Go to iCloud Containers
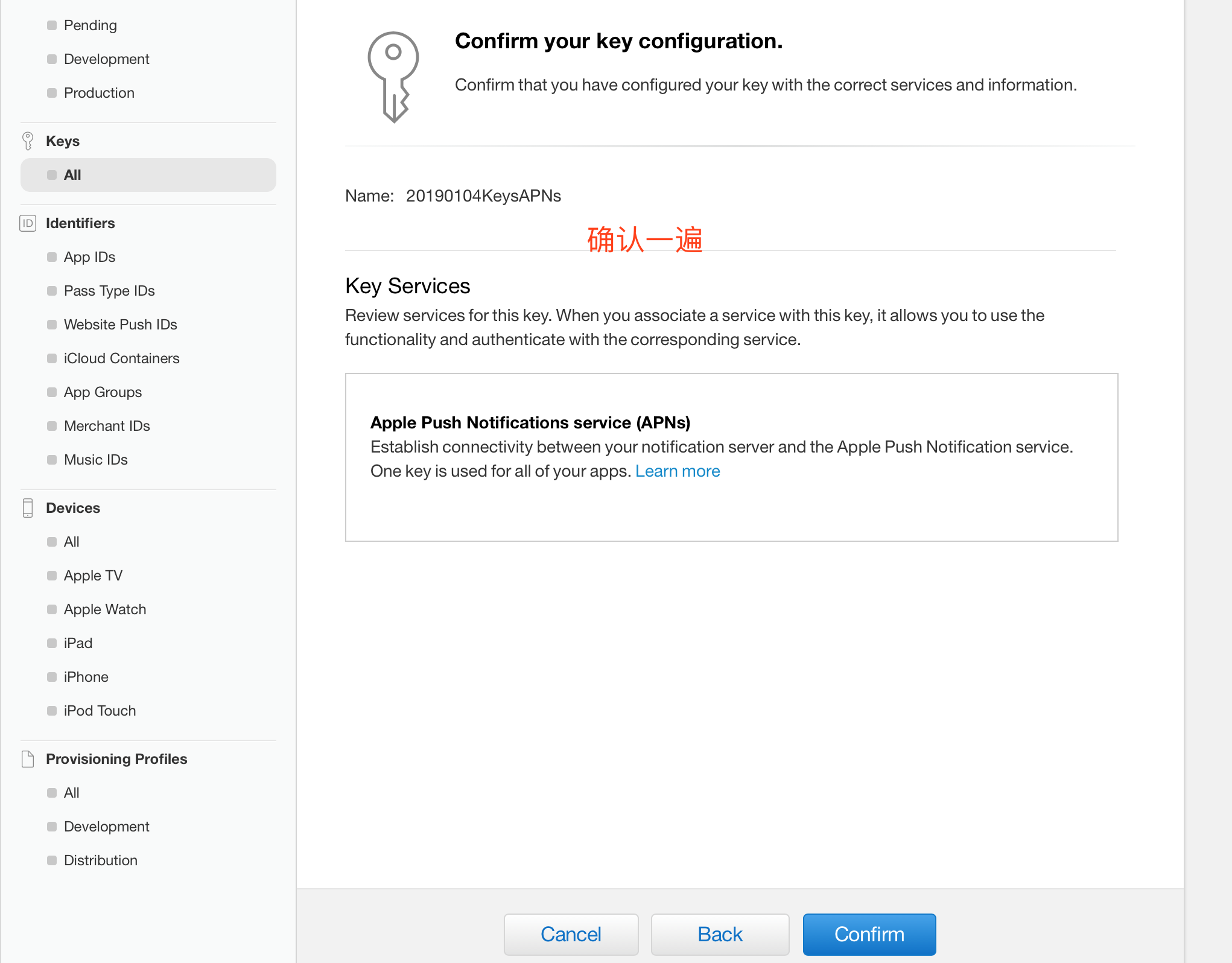Image resolution: width=1232 pixels, height=963 pixels. pyautogui.click(x=122, y=358)
